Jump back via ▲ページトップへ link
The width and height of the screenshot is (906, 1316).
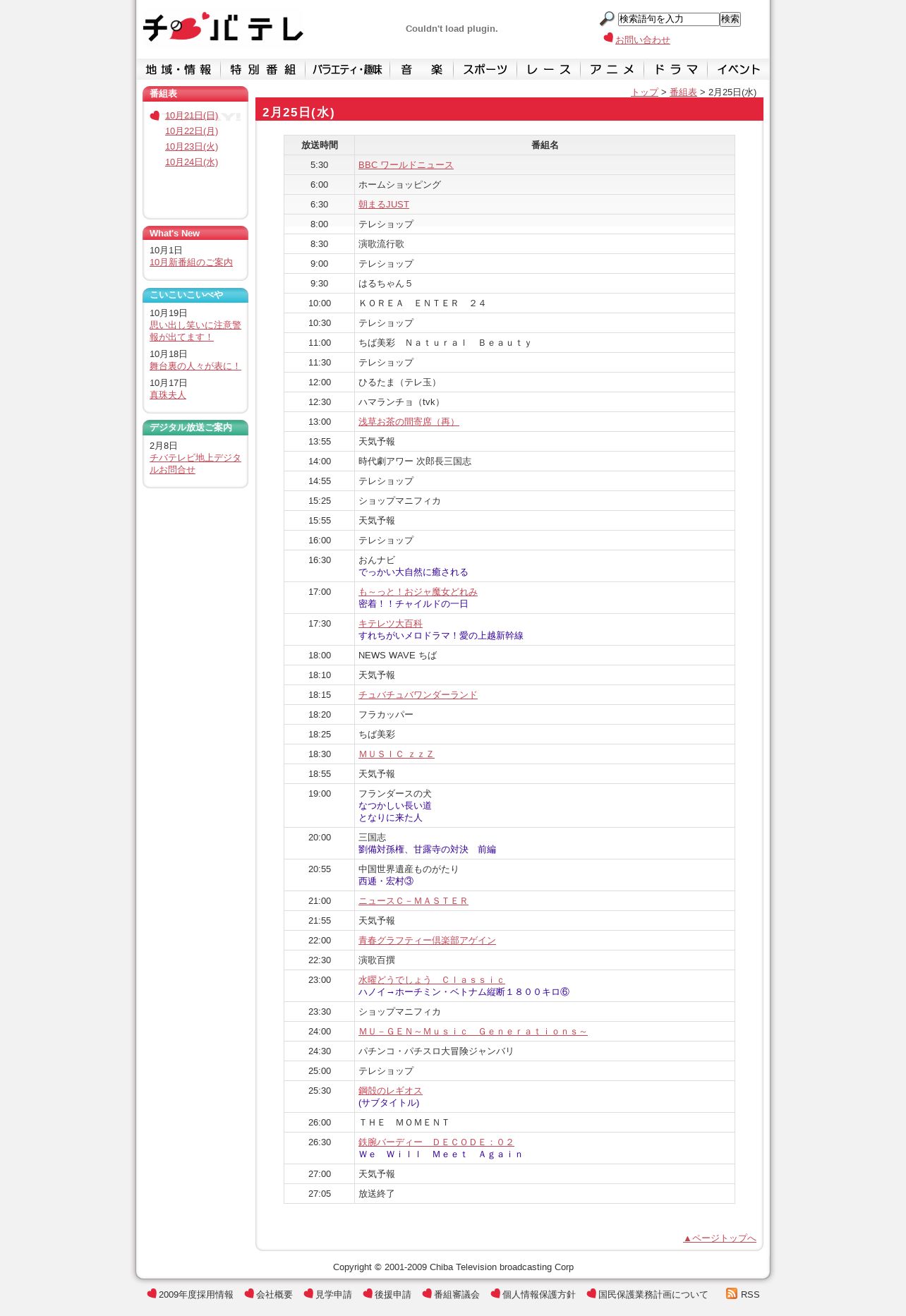(x=720, y=1238)
